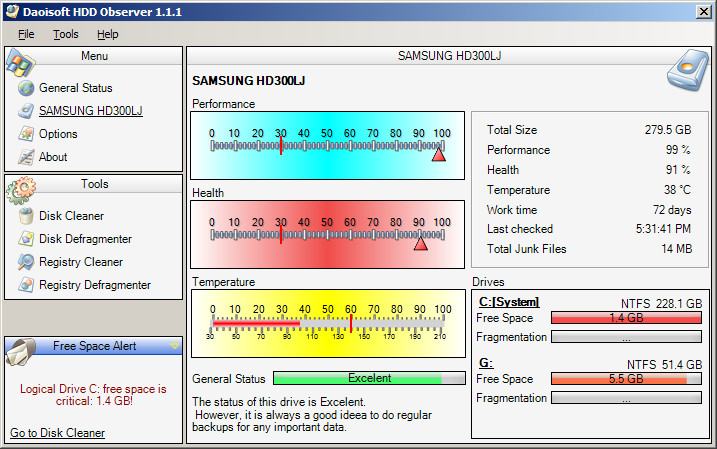Image resolution: width=717 pixels, height=449 pixels.
Task: Open the Help menu
Action: (x=107, y=34)
